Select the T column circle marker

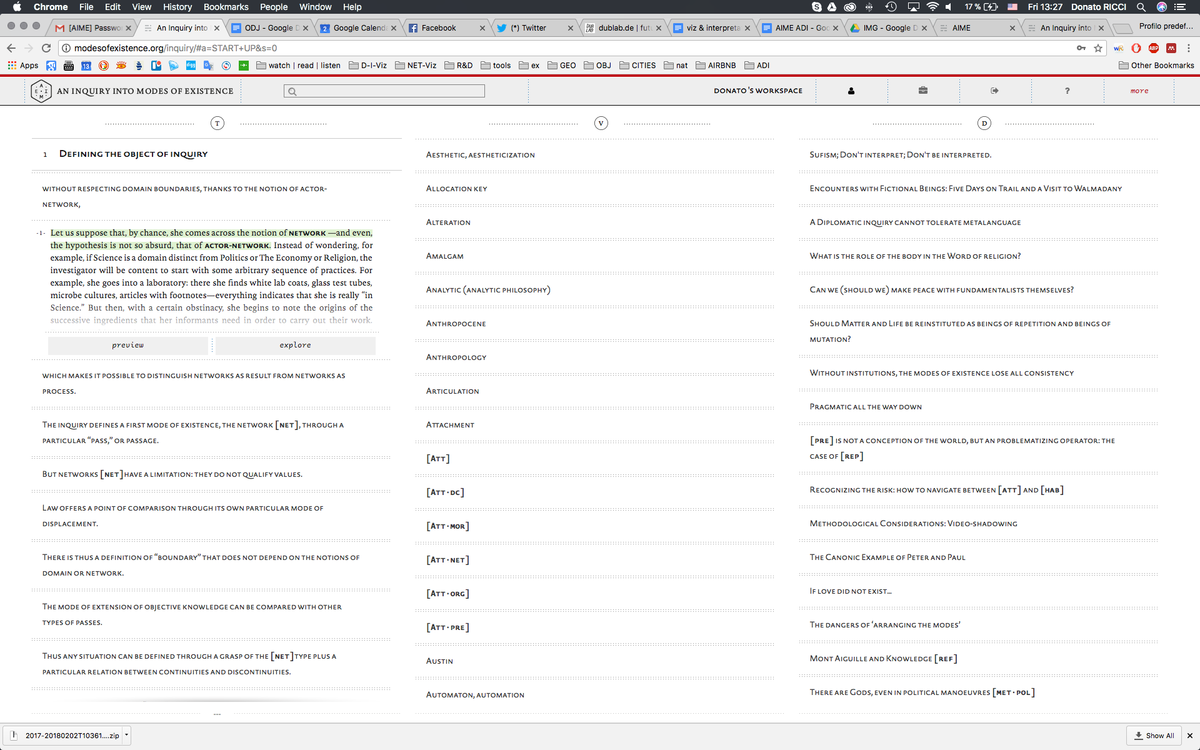[x=216, y=122]
